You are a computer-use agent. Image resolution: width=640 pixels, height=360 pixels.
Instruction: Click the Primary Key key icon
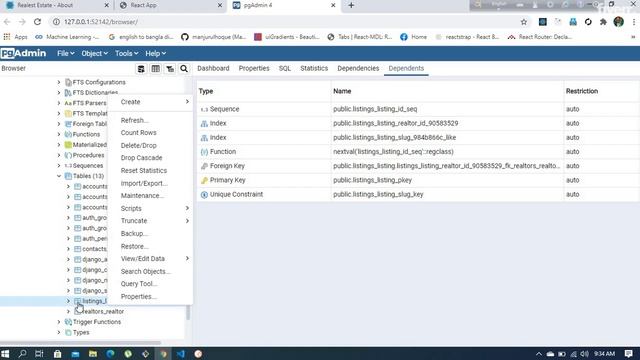(x=204, y=180)
